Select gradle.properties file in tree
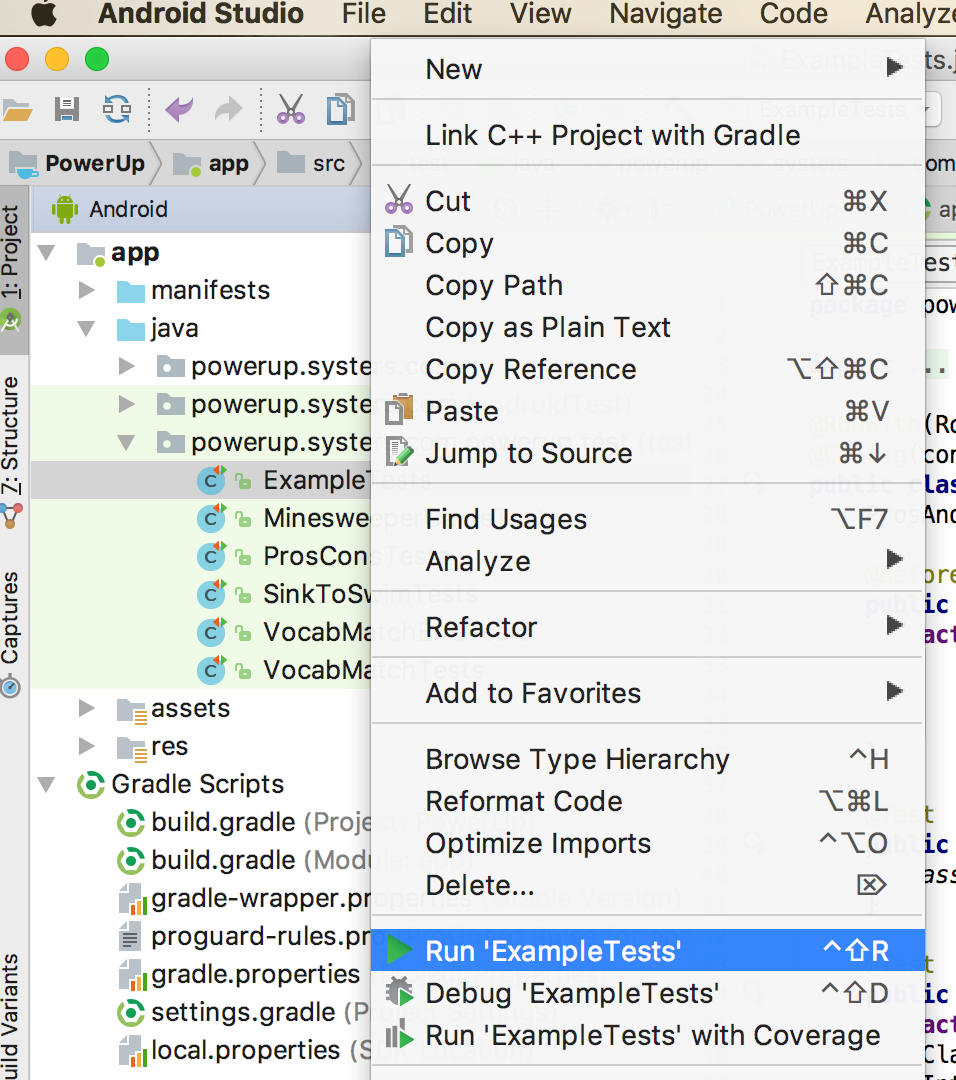The height and width of the screenshot is (1080, 956). 256,974
